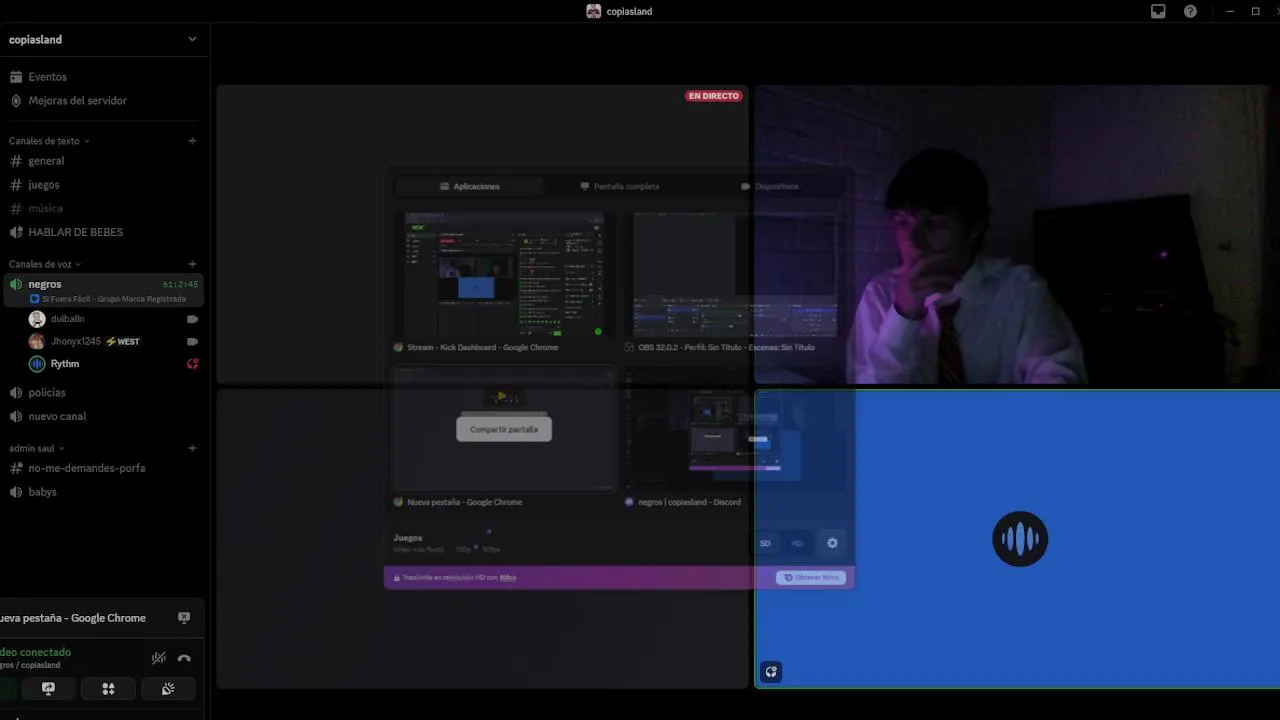Click the copiasland server icon in title bar

pyautogui.click(x=594, y=11)
